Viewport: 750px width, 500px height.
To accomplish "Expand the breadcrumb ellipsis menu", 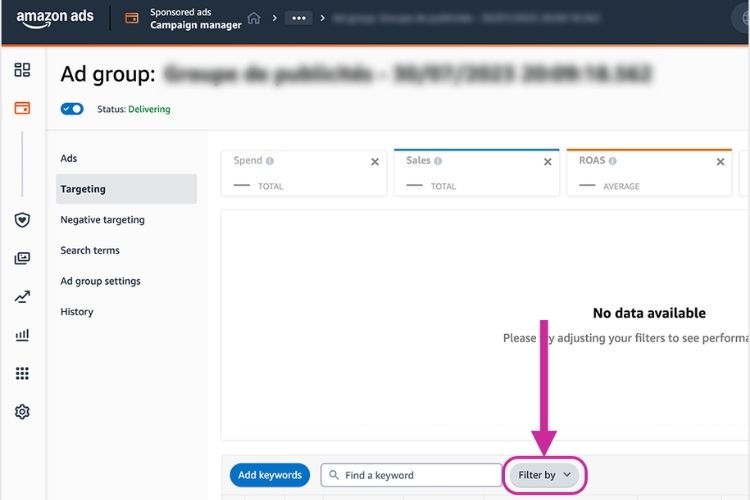I will click(299, 18).
